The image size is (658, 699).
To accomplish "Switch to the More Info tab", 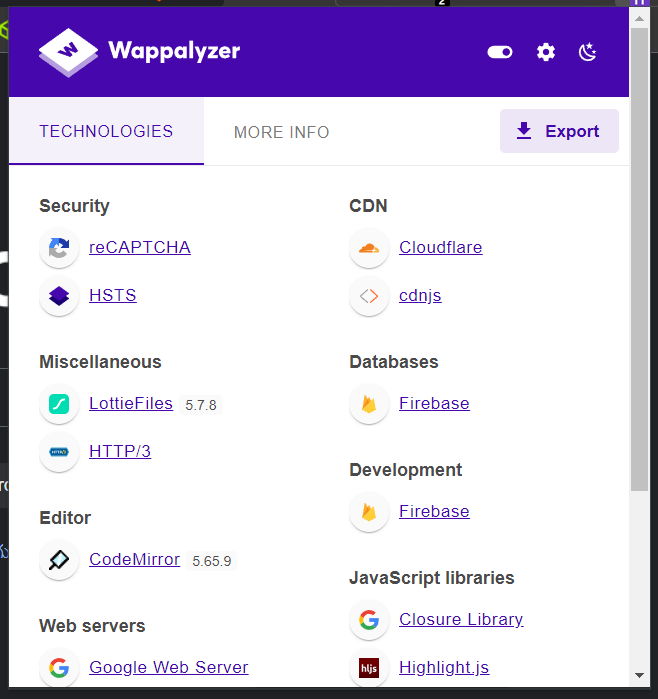I will pyautogui.click(x=281, y=132).
